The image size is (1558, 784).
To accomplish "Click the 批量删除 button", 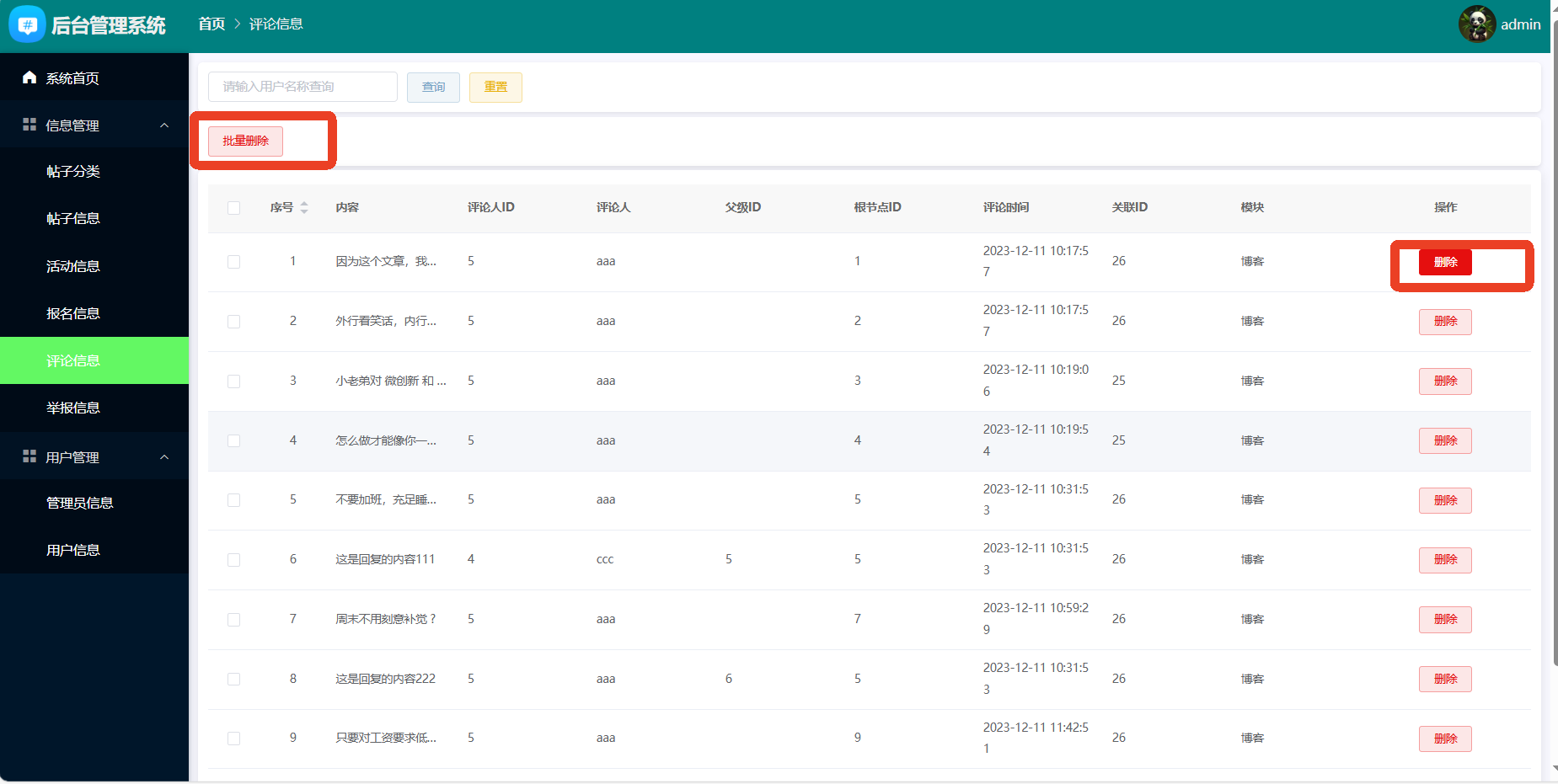I will point(245,141).
